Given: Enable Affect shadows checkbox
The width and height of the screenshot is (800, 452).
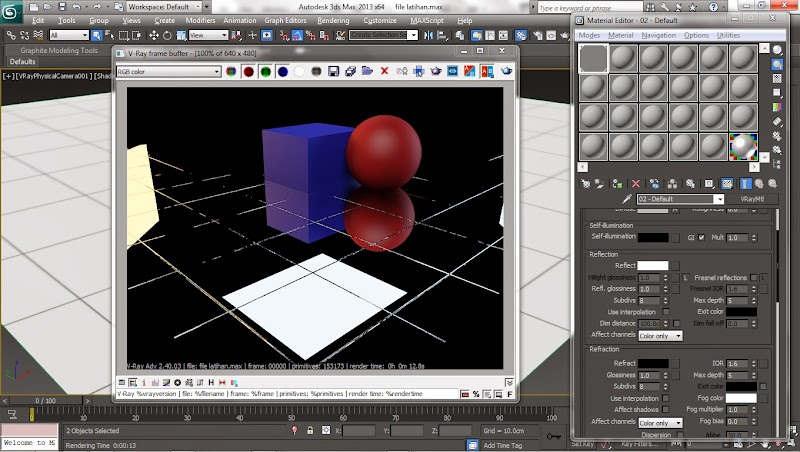Looking at the screenshot, I should [x=666, y=409].
